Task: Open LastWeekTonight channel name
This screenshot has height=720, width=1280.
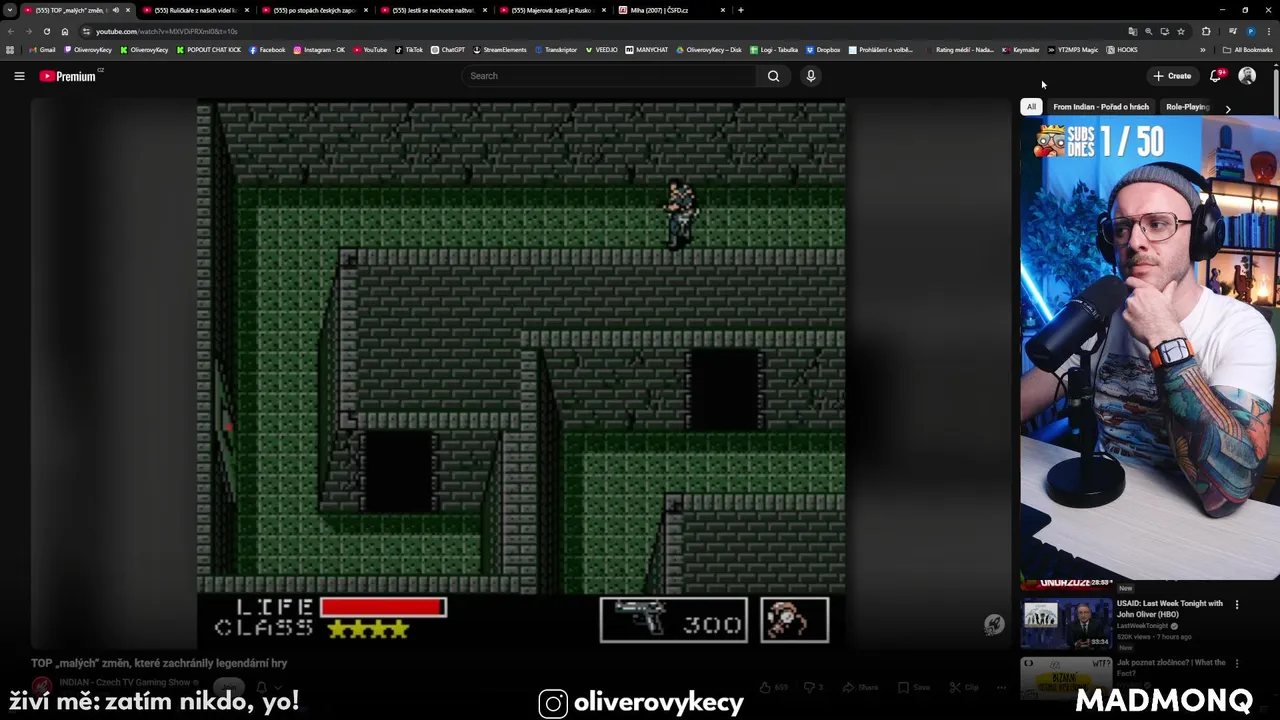Action: (1145, 626)
